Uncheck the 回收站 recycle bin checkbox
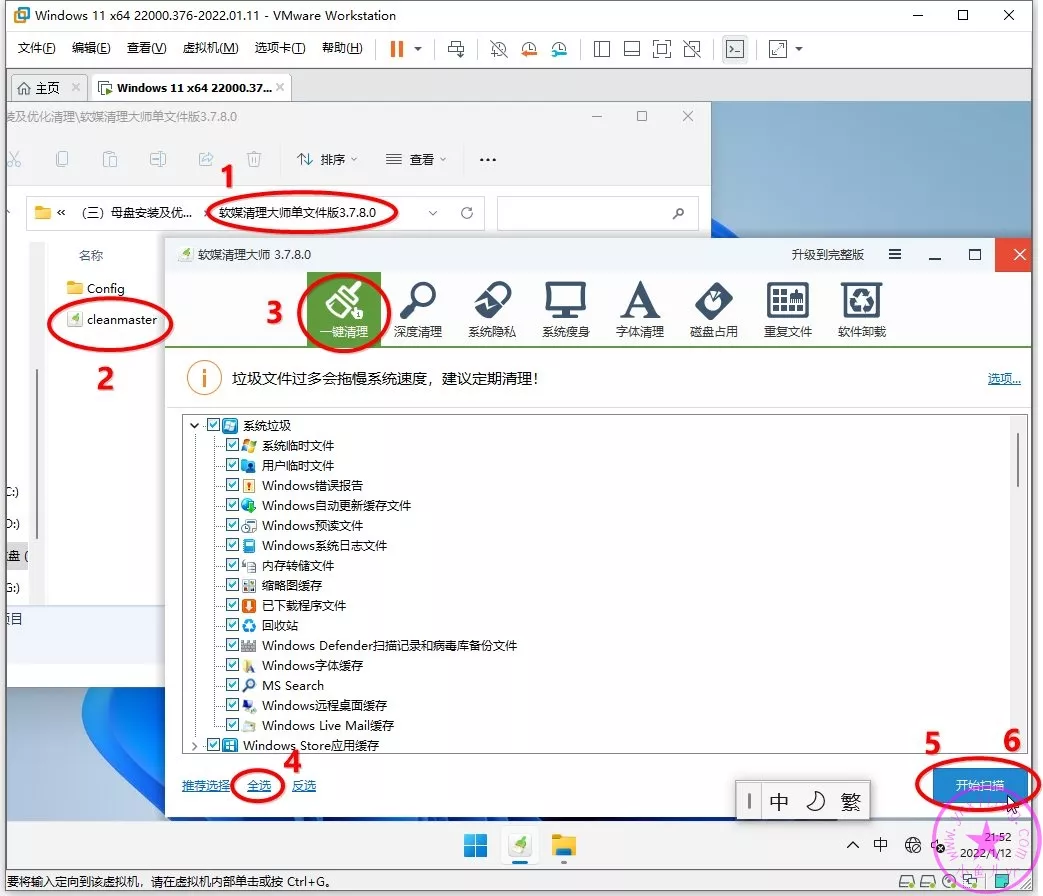The height and width of the screenshot is (896, 1043). [x=233, y=625]
